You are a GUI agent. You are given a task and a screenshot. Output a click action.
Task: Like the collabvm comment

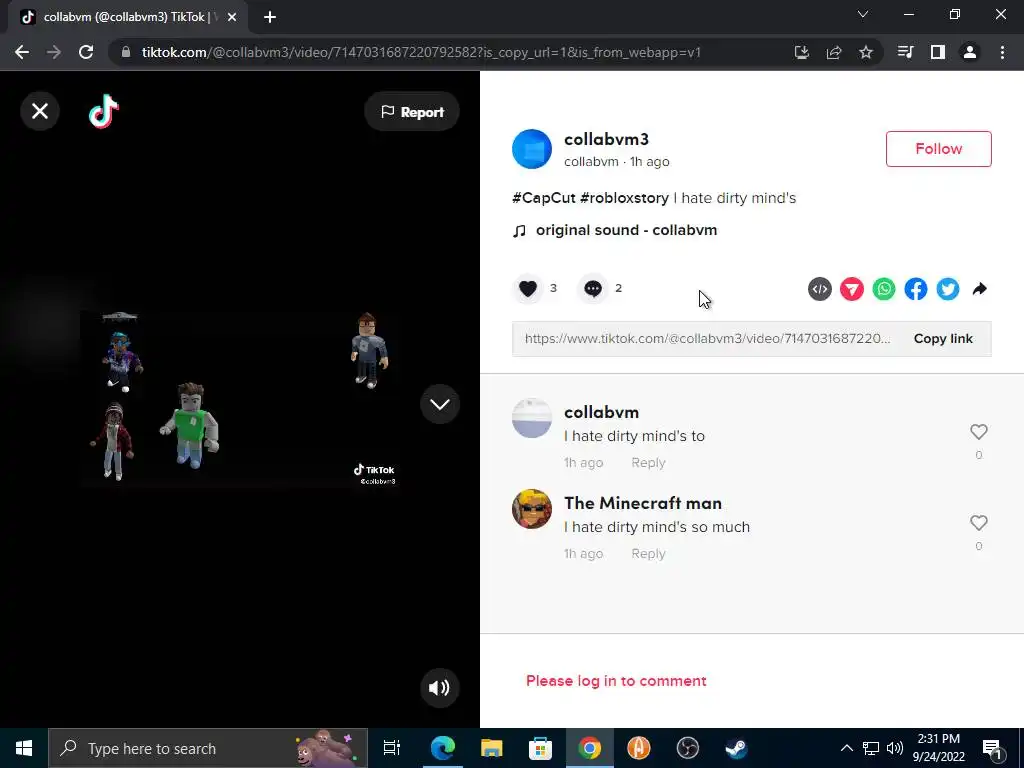click(978, 432)
